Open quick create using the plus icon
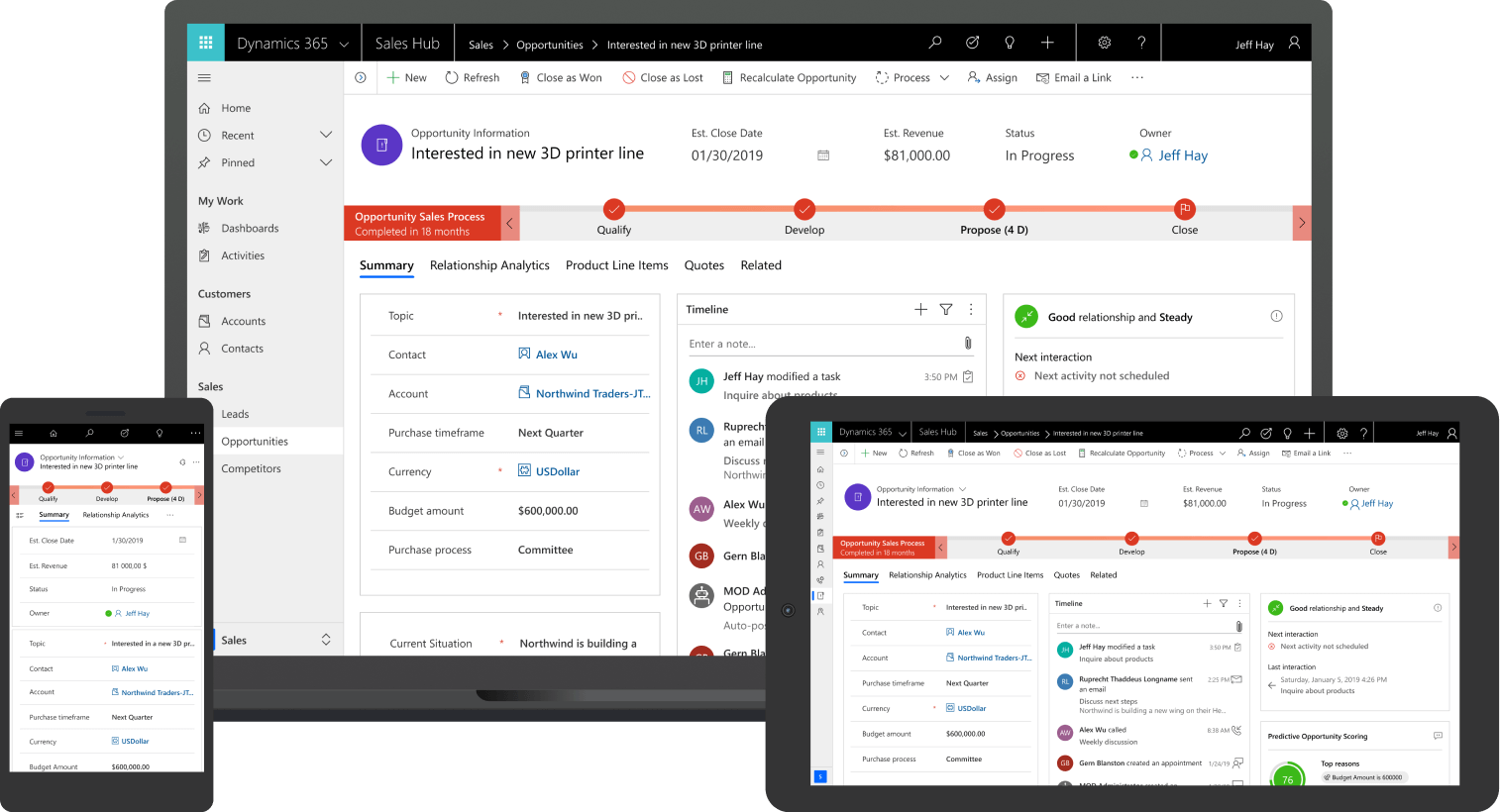 click(x=1047, y=43)
